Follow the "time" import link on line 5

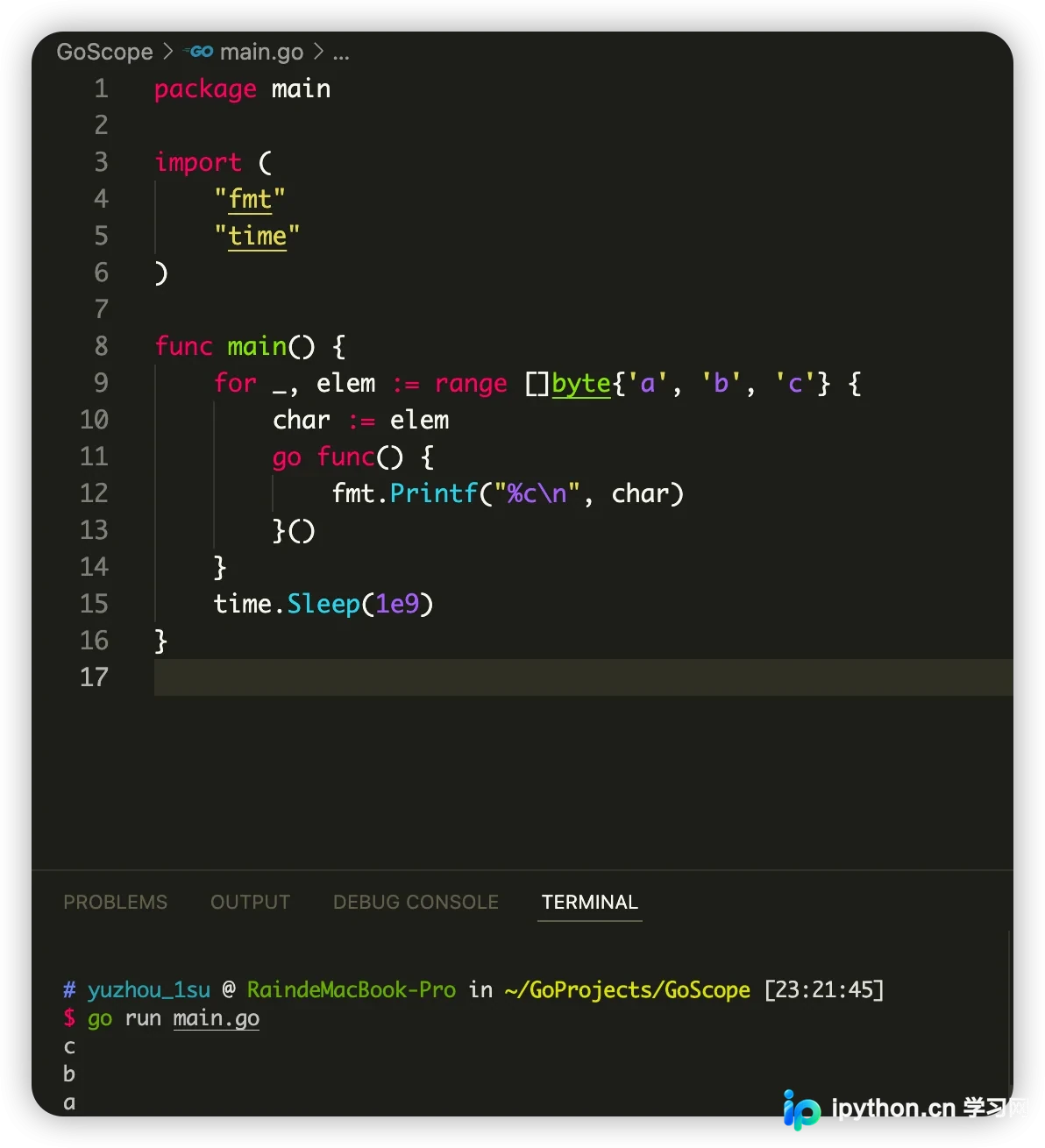[257, 236]
